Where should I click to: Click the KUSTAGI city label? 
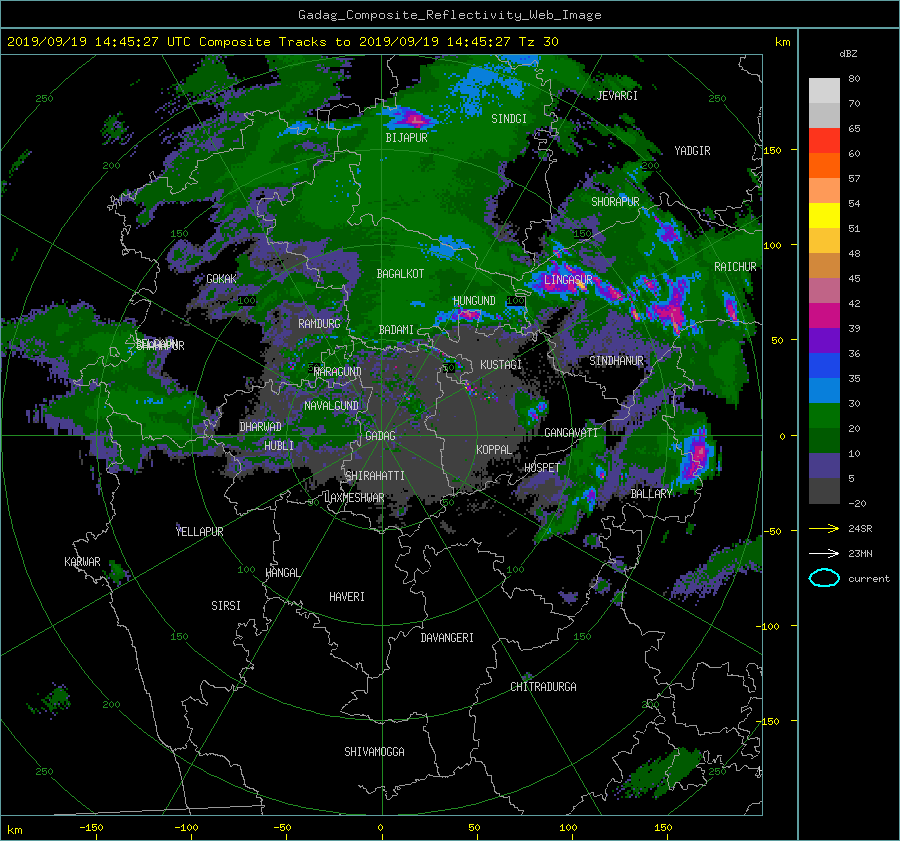tap(501, 365)
